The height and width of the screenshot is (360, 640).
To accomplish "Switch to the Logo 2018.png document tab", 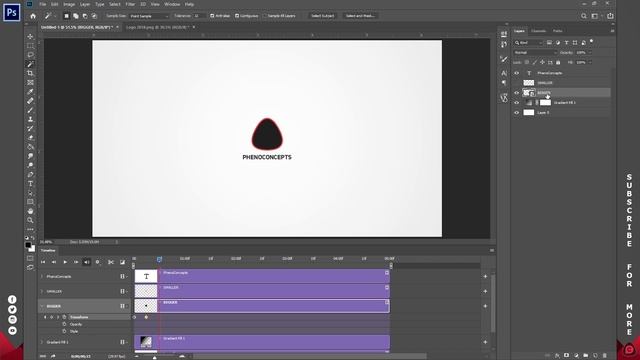I will tap(158, 27).
